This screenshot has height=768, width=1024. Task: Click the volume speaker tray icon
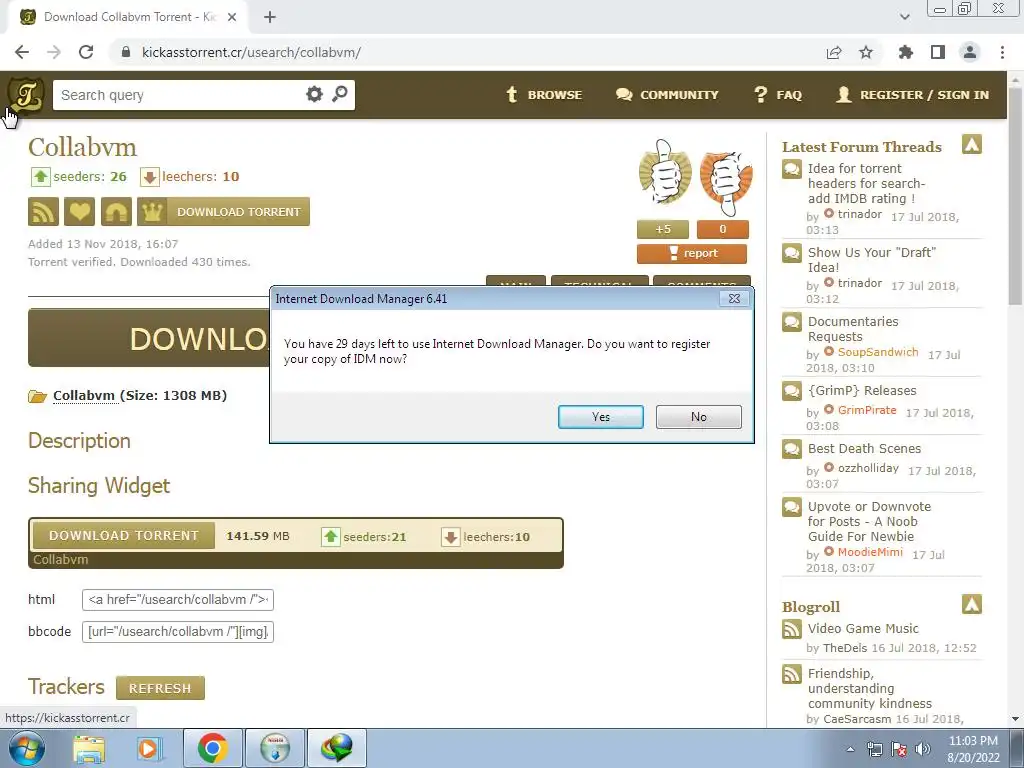[923, 749]
